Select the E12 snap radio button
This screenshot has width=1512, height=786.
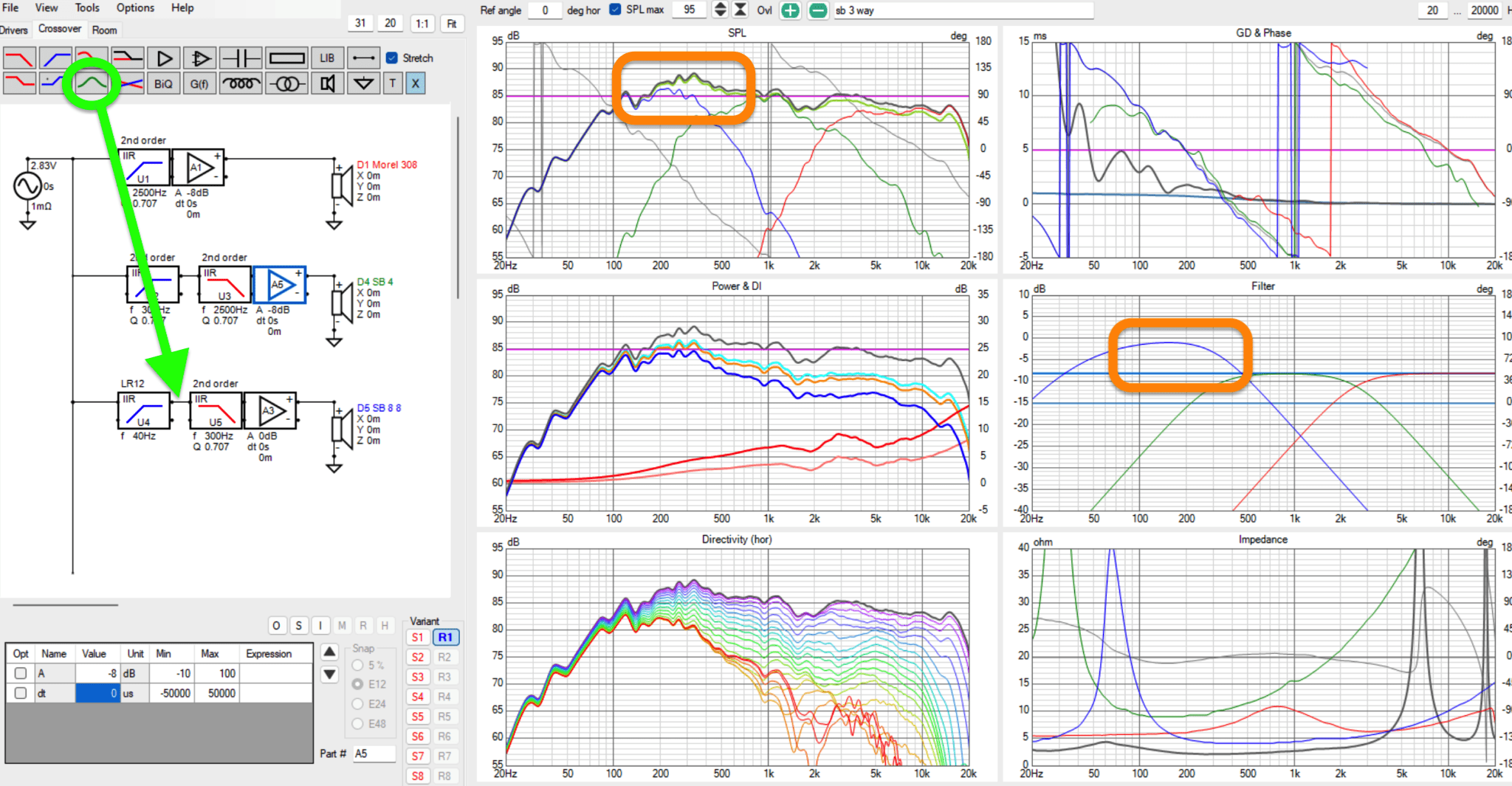coord(358,684)
